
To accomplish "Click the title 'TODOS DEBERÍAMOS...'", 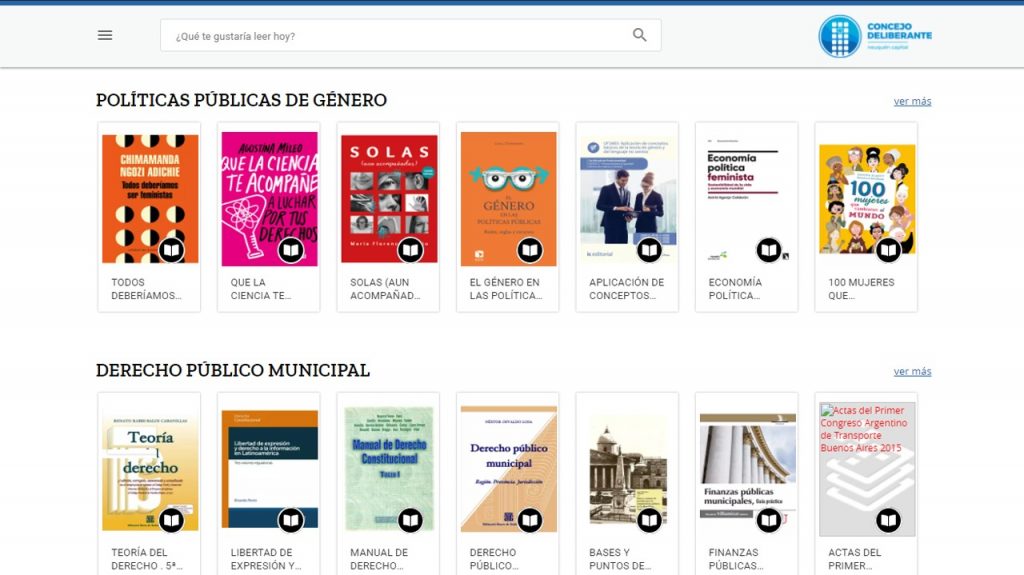I will [146, 289].
